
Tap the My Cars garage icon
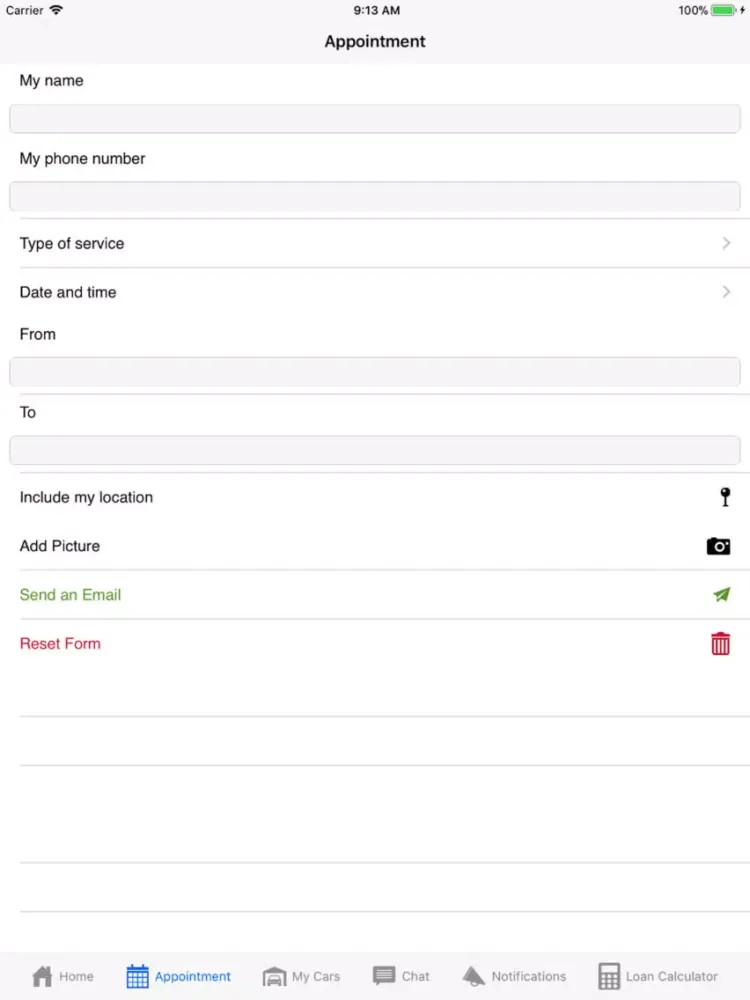(x=274, y=976)
